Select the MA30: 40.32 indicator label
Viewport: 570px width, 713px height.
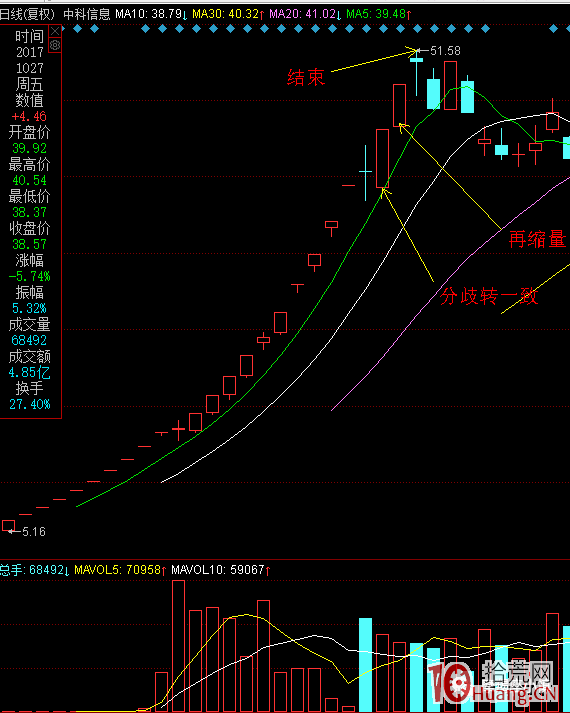pyautogui.click(x=228, y=14)
